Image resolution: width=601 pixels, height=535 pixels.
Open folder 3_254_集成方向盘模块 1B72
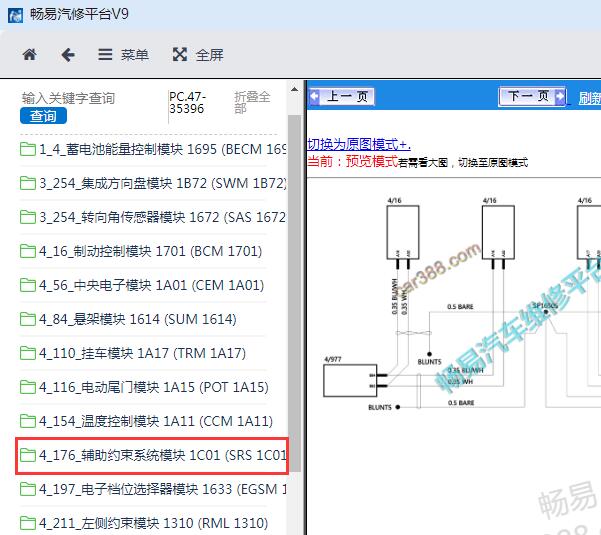(153, 183)
